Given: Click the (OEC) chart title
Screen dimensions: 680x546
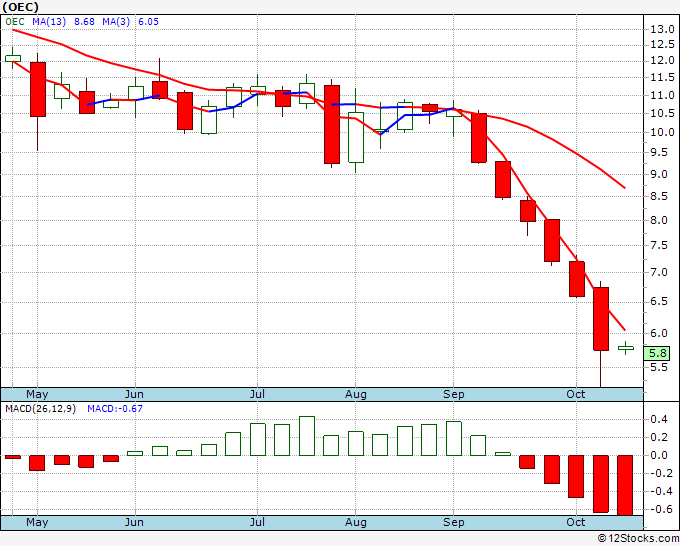Looking at the screenshot, I should click(x=20, y=7).
